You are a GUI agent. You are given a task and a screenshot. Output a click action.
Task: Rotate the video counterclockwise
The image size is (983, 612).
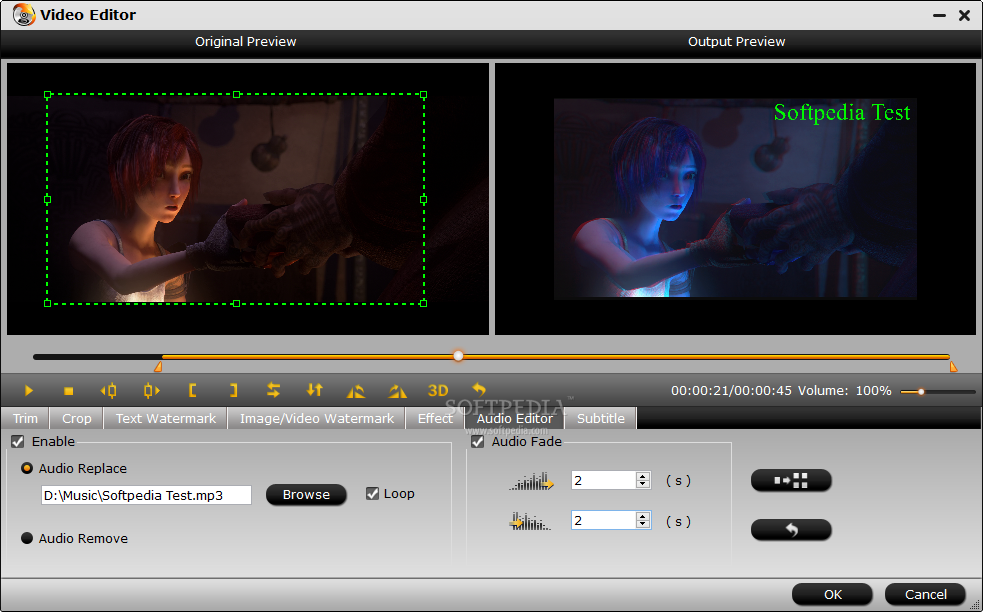click(x=356, y=391)
